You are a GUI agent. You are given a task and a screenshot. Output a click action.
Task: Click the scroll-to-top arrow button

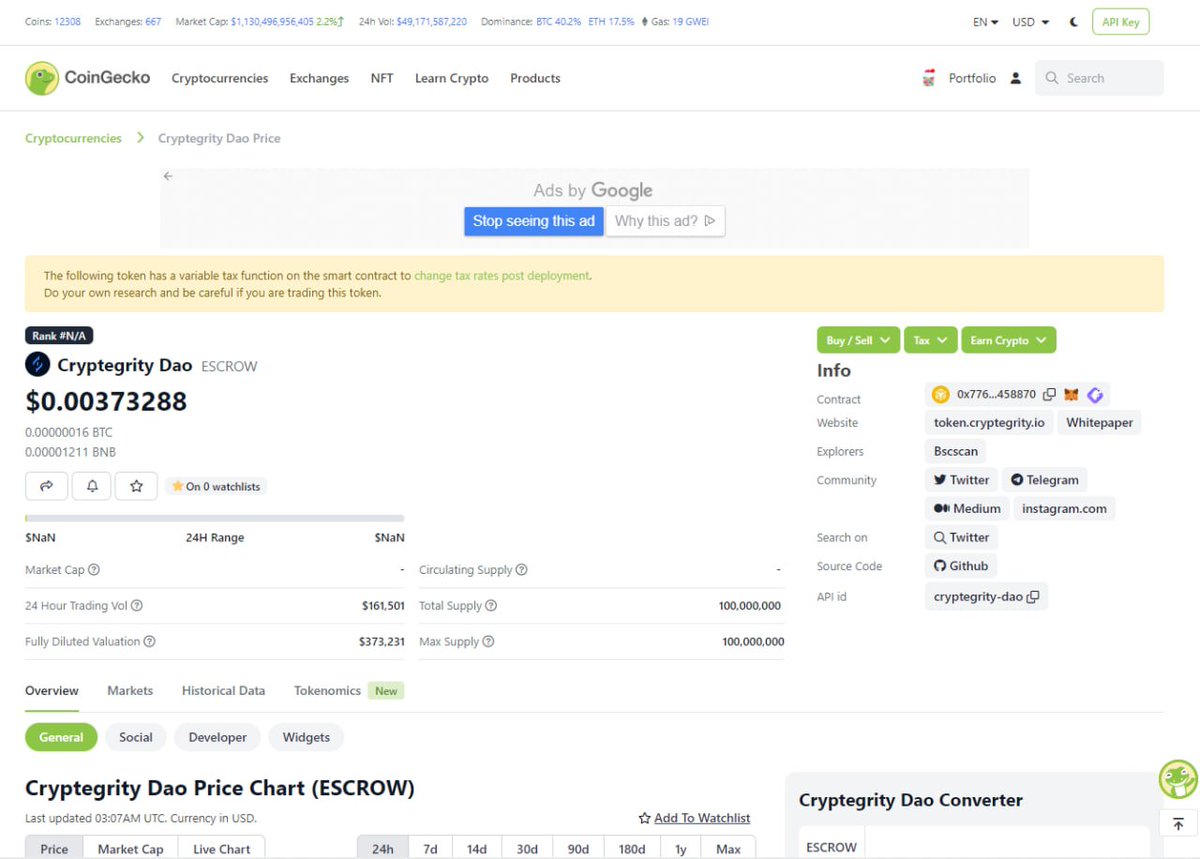point(1178,822)
